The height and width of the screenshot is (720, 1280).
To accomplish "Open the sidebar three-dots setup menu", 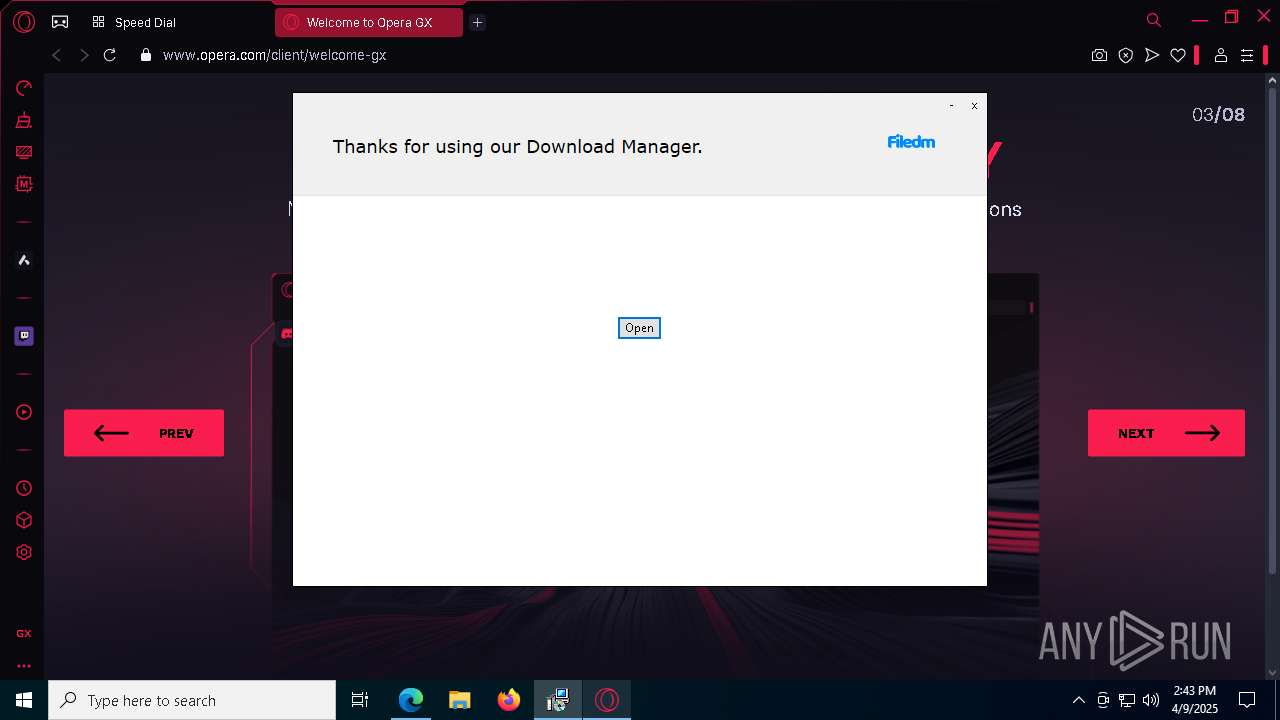I will pos(24,665).
